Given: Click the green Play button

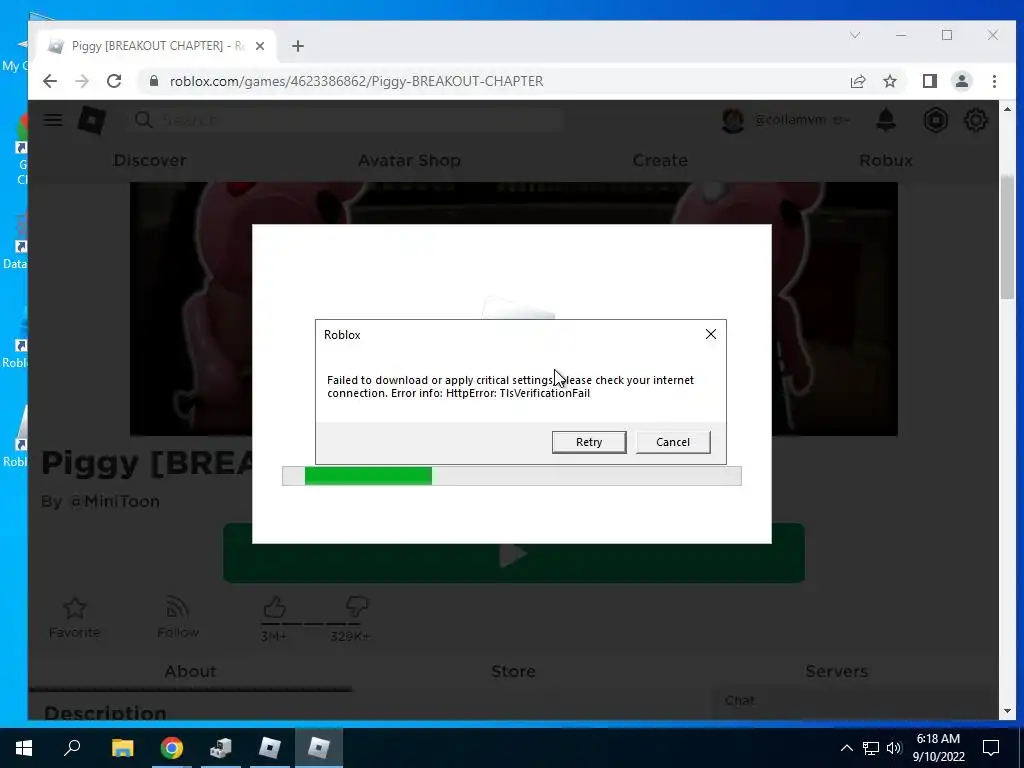Looking at the screenshot, I should (513, 554).
